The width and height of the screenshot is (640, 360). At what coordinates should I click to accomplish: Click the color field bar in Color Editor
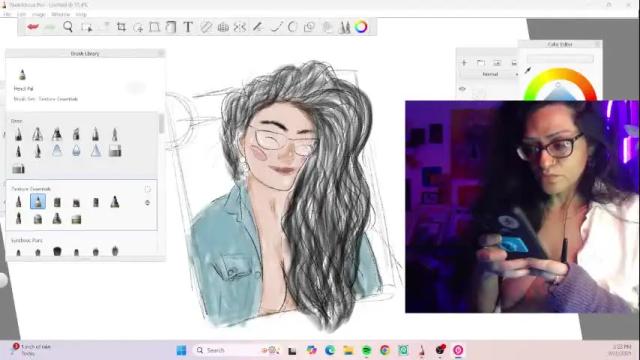coord(560,59)
